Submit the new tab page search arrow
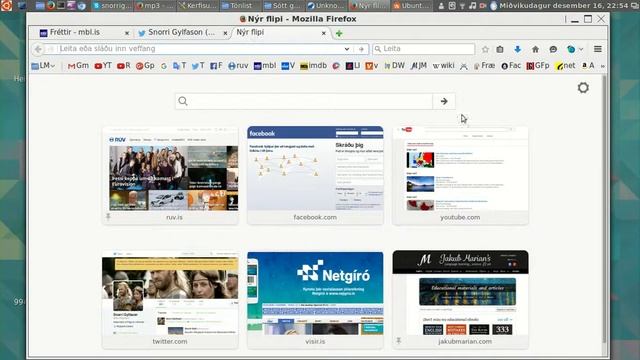Viewport: 640px width, 360px height. (x=444, y=101)
